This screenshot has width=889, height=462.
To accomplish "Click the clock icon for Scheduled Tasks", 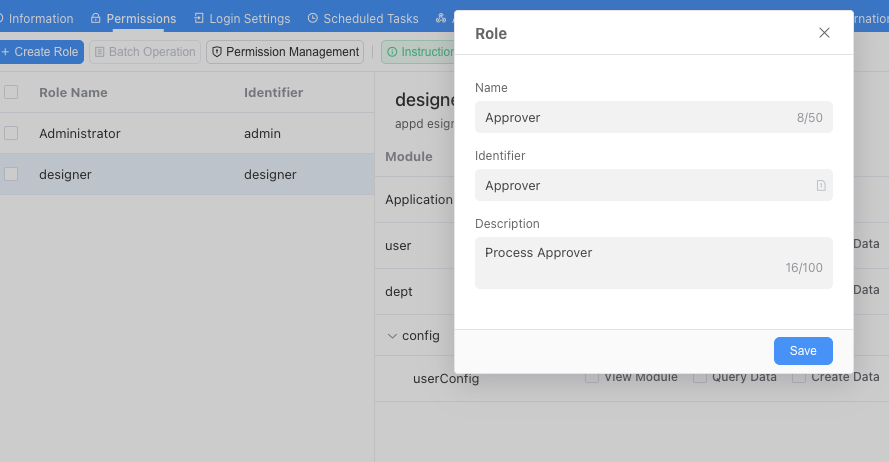I will tap(313, 19).
